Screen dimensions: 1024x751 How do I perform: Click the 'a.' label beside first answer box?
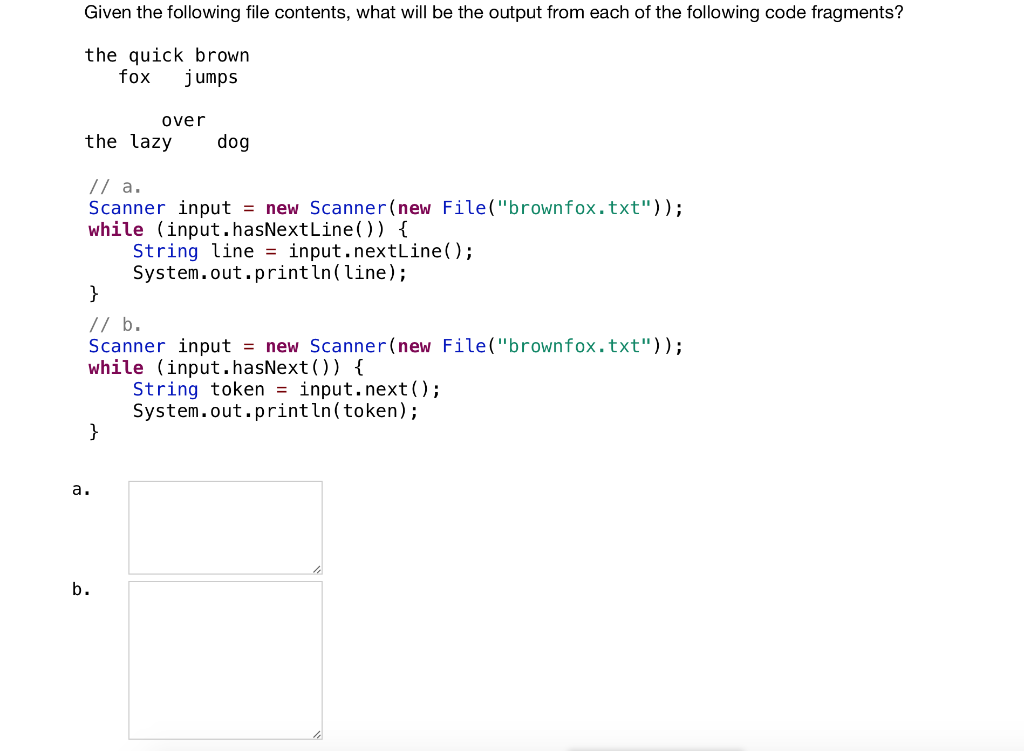[81, 489]
